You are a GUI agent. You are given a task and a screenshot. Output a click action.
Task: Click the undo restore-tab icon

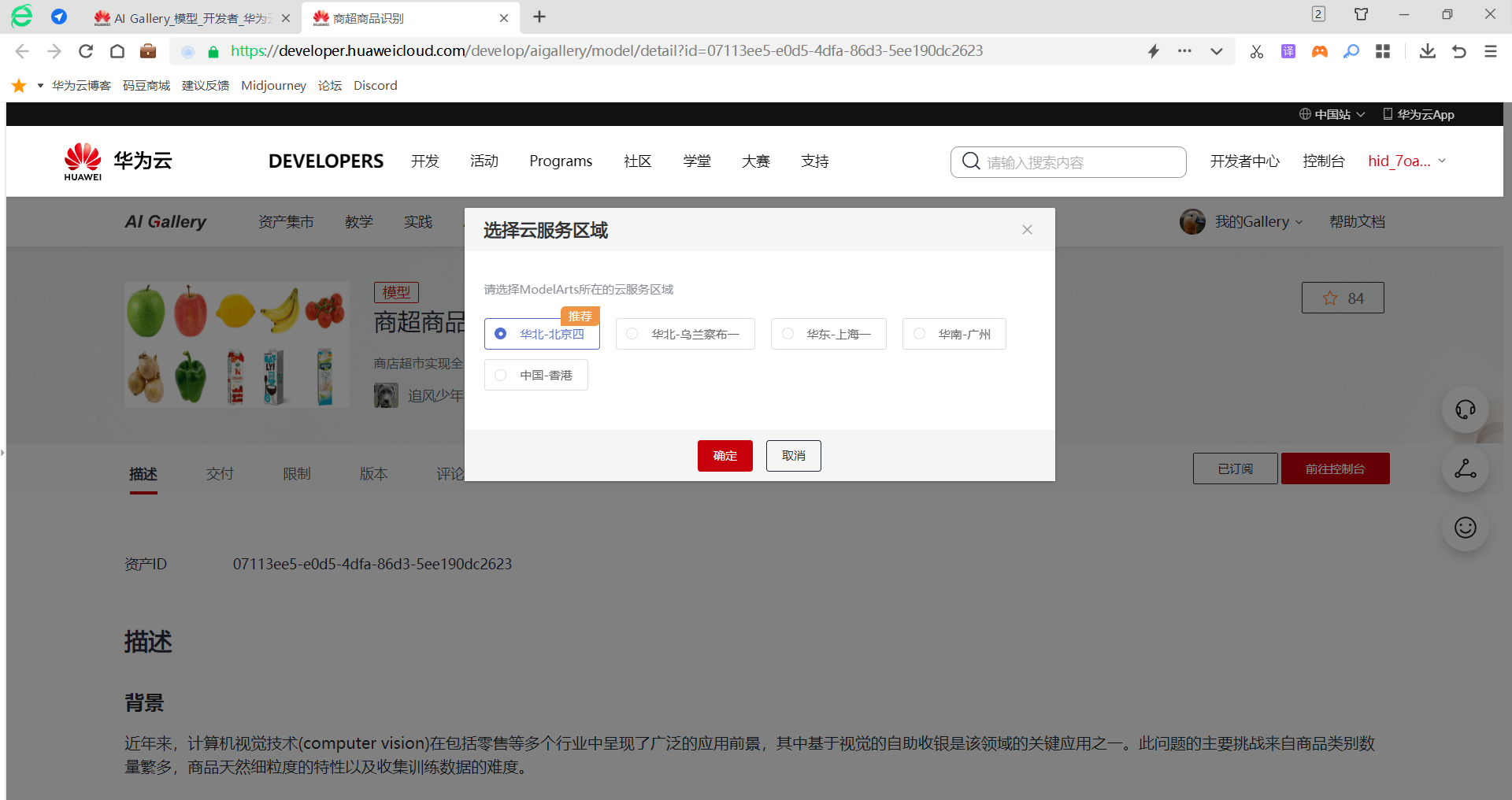click(1459, 51)
